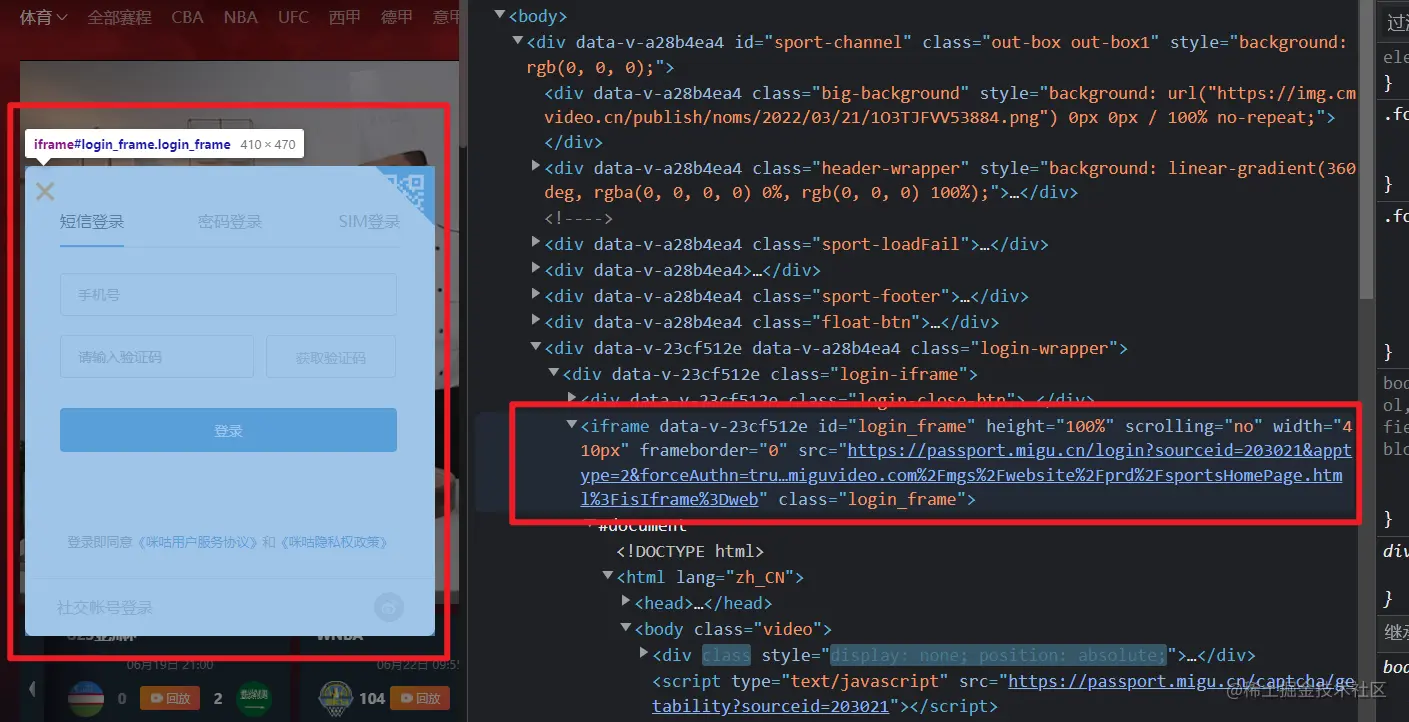Go to 全部赛程 in the navigation bar
The width and height of the screenshot is (1409, 722).
pyautogui.click(x=119, y=17)
